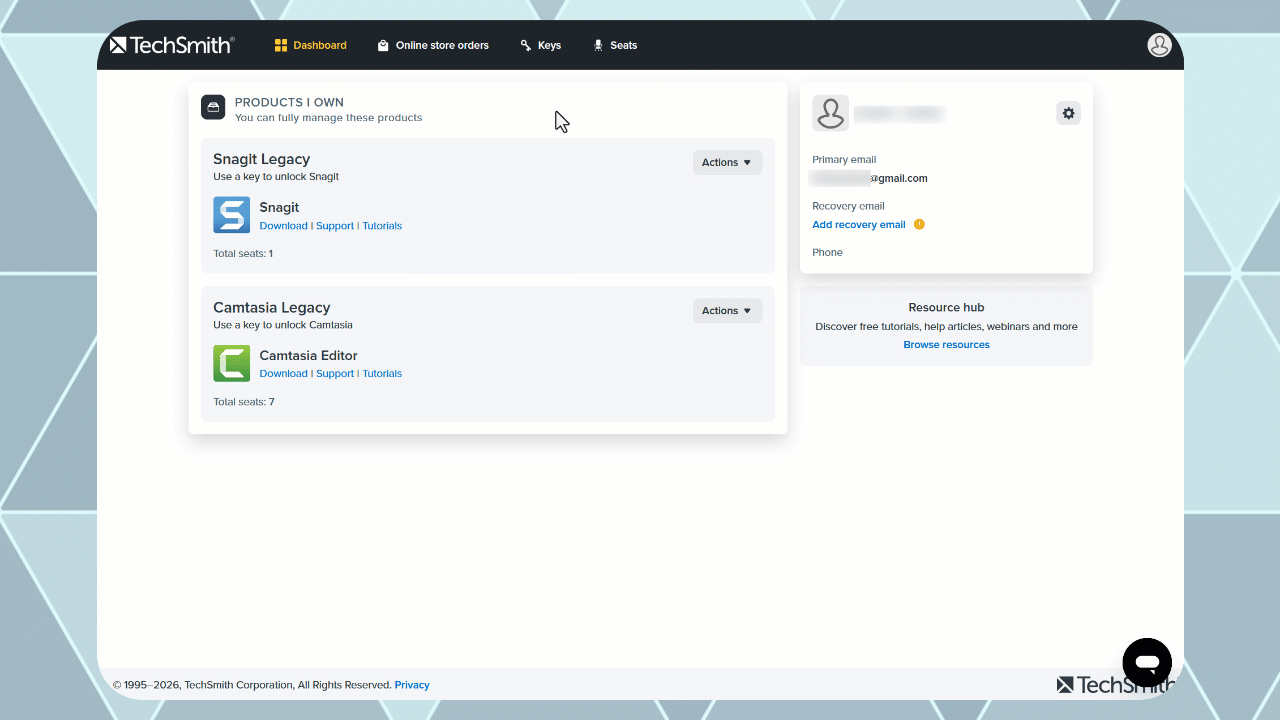Go to the Keys tab
Viewport: 1280px width, 720px height.
(x=541, y=45)
